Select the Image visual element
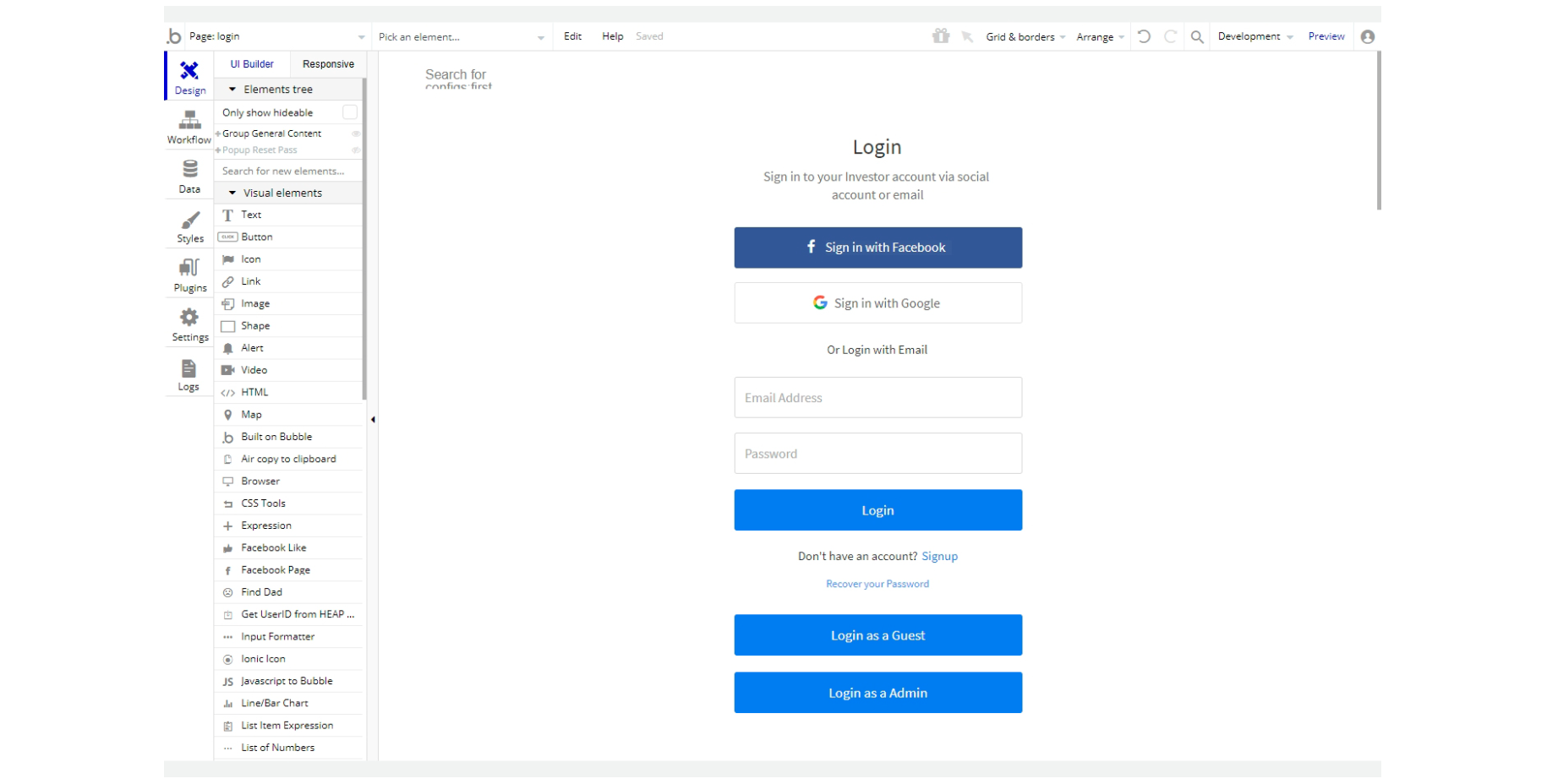The height and width of the screenshot is (784, 1547). (289, 303)
